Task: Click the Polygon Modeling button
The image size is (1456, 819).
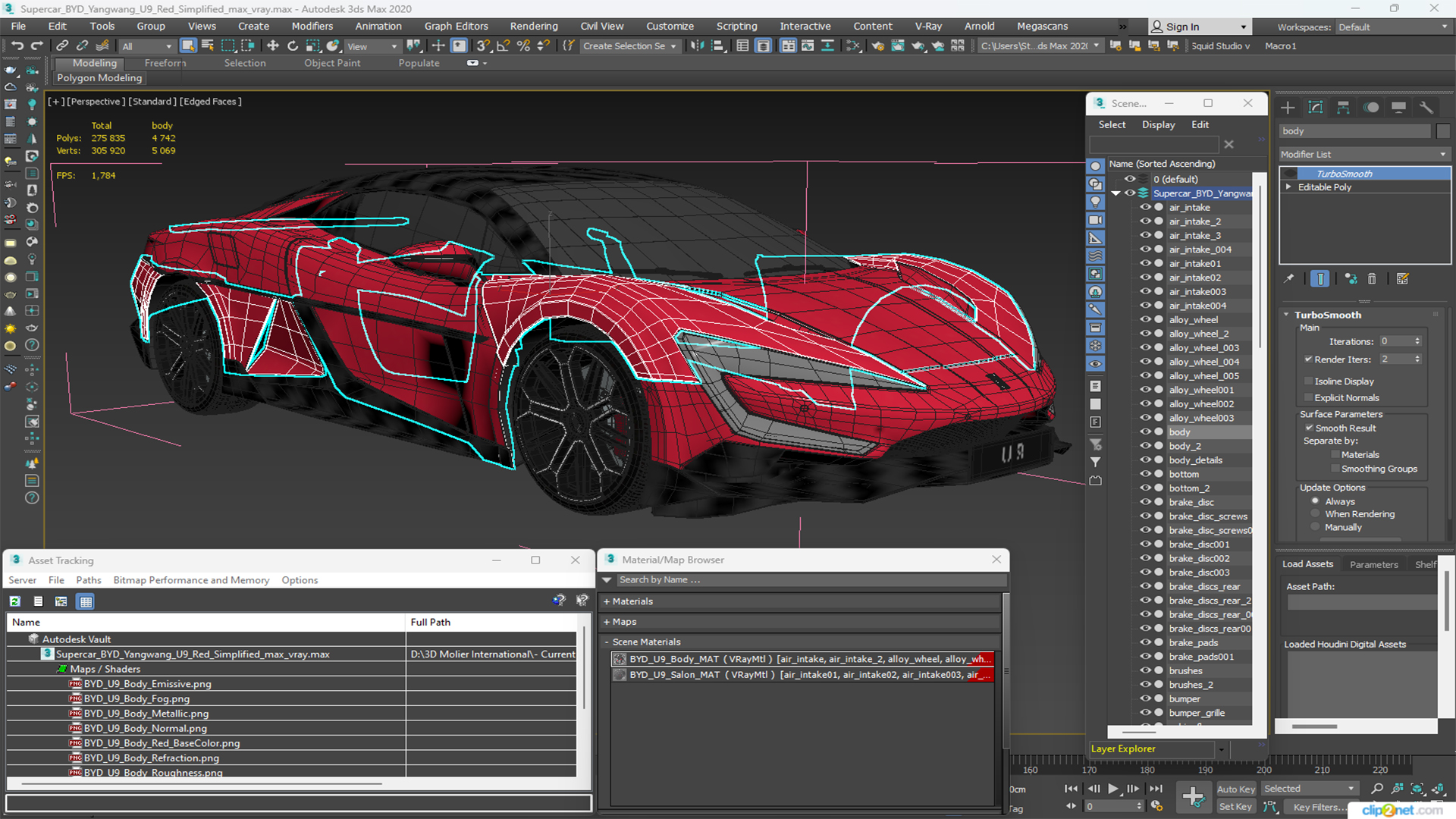Action: tap(99, 78)
